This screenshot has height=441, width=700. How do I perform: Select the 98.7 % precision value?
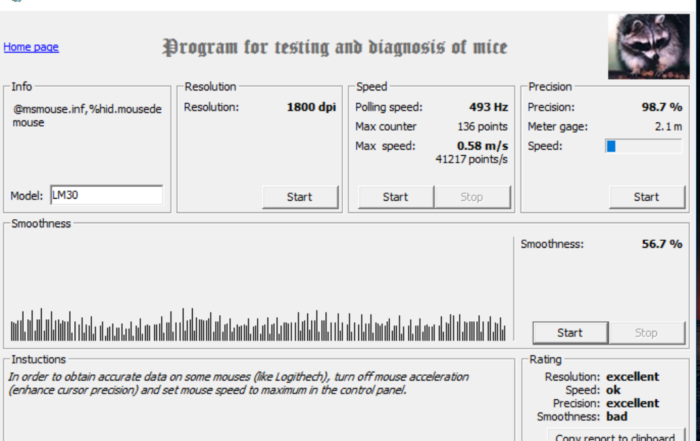662,107
